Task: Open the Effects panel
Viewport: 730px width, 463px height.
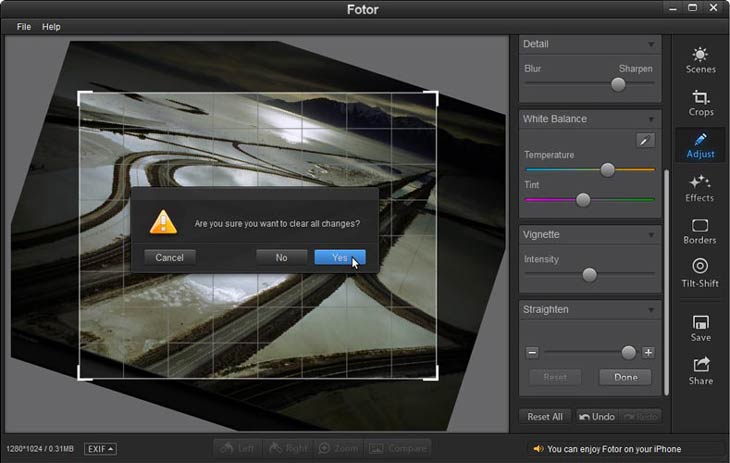Action: point(700,187)
